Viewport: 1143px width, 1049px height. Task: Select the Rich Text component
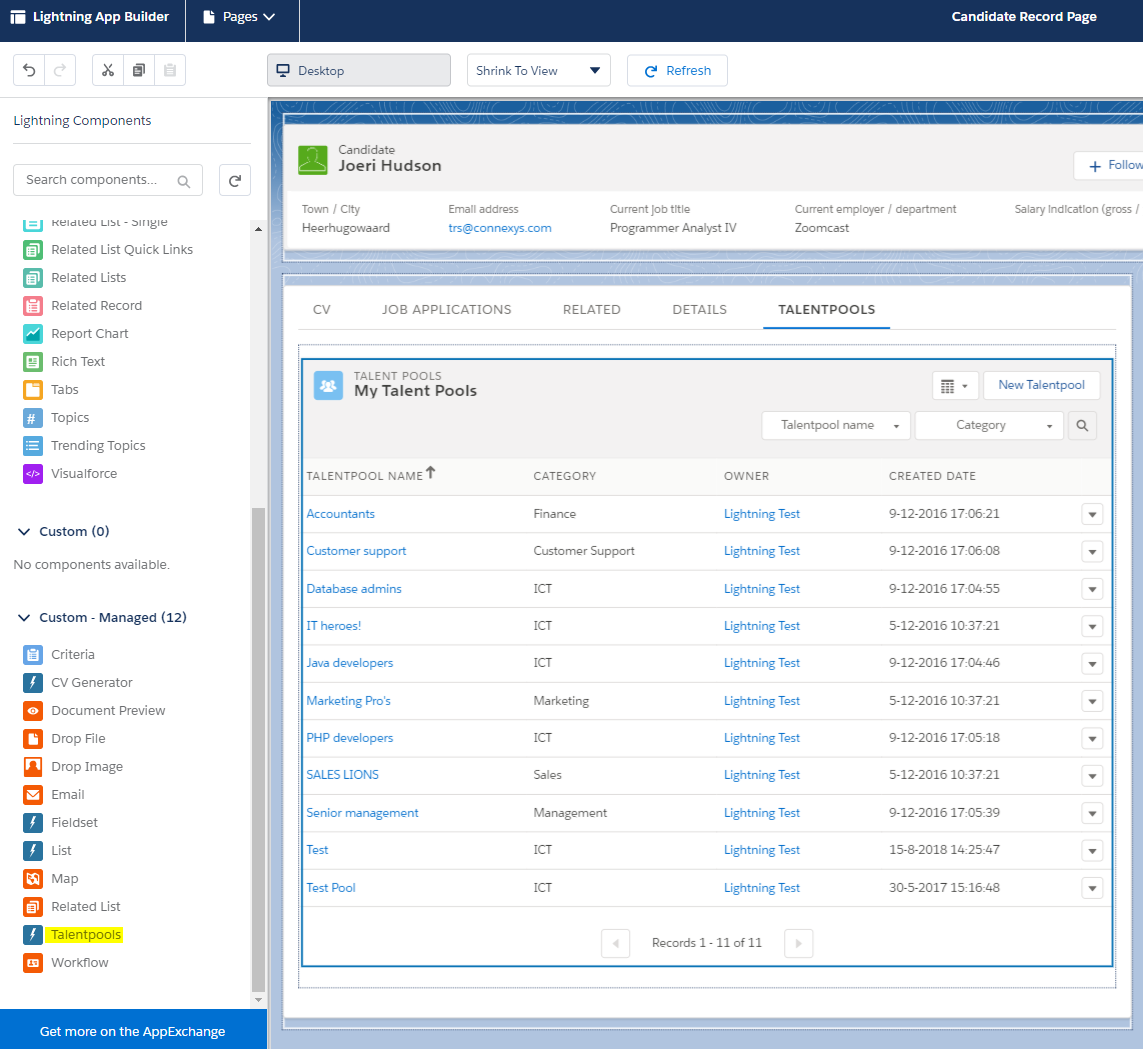pos(64,362)
